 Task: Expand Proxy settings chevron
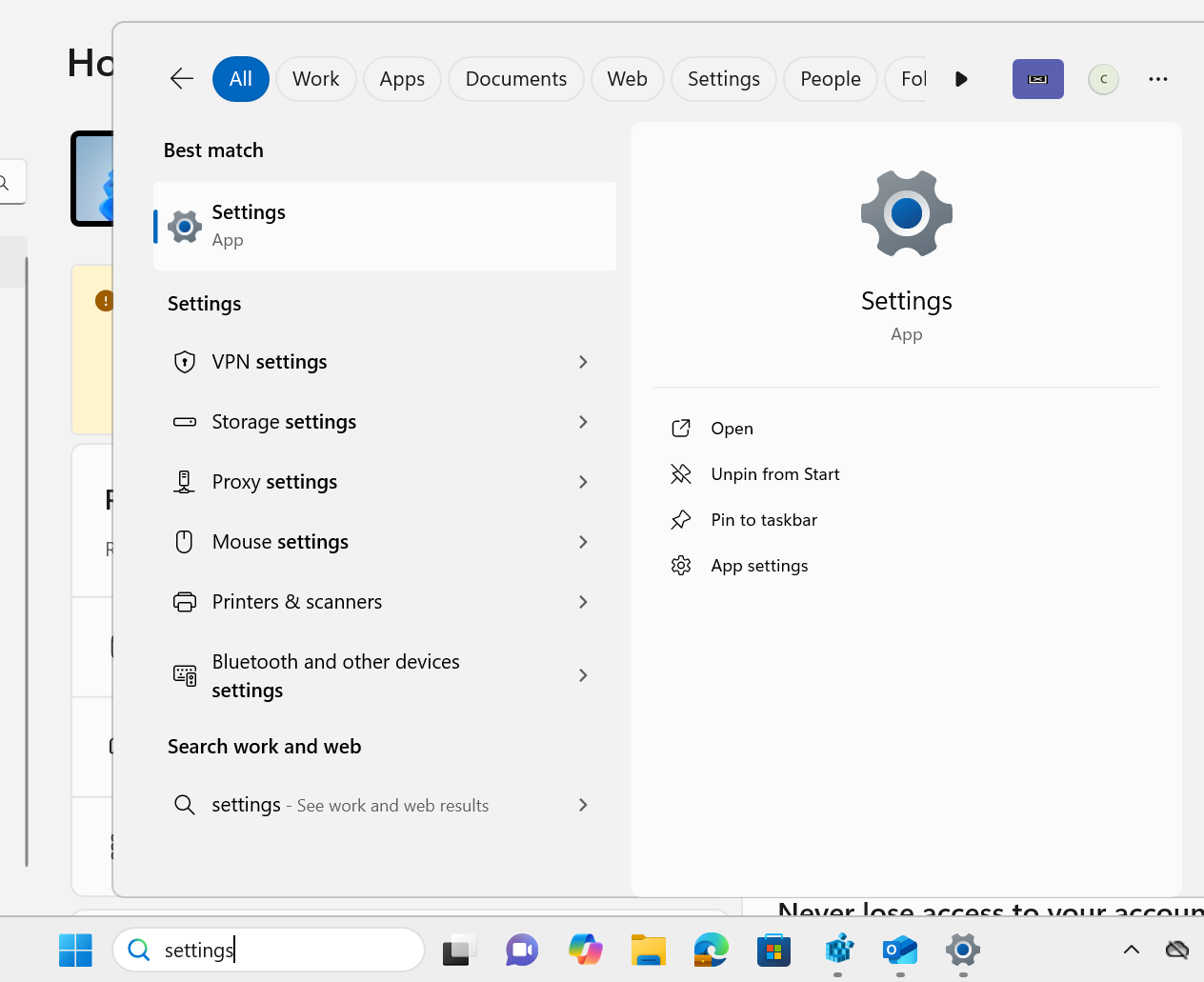click(x=583, y=482)
